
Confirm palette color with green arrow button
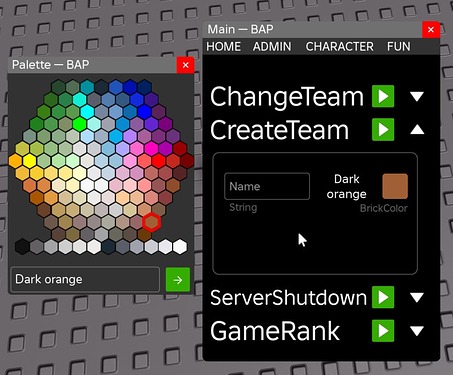[x=178, y=280]
